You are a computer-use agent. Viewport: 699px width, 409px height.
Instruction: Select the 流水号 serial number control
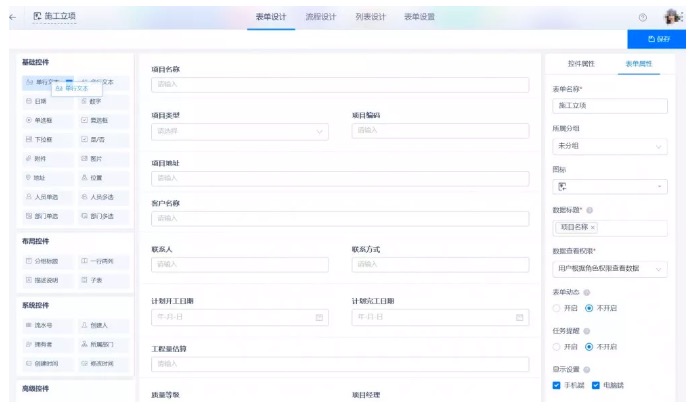[43, 325]
